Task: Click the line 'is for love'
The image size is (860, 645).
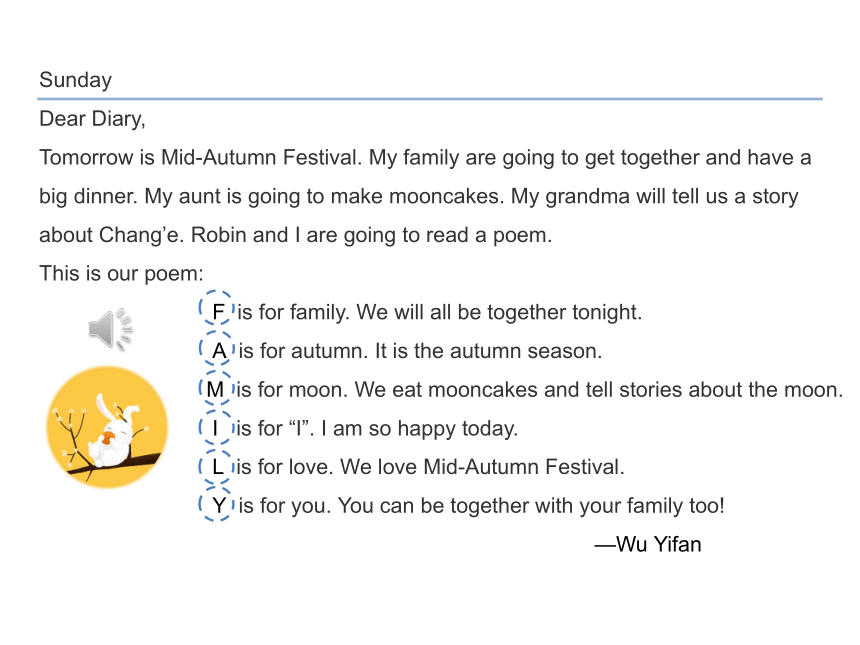Action: pos(431,467)
